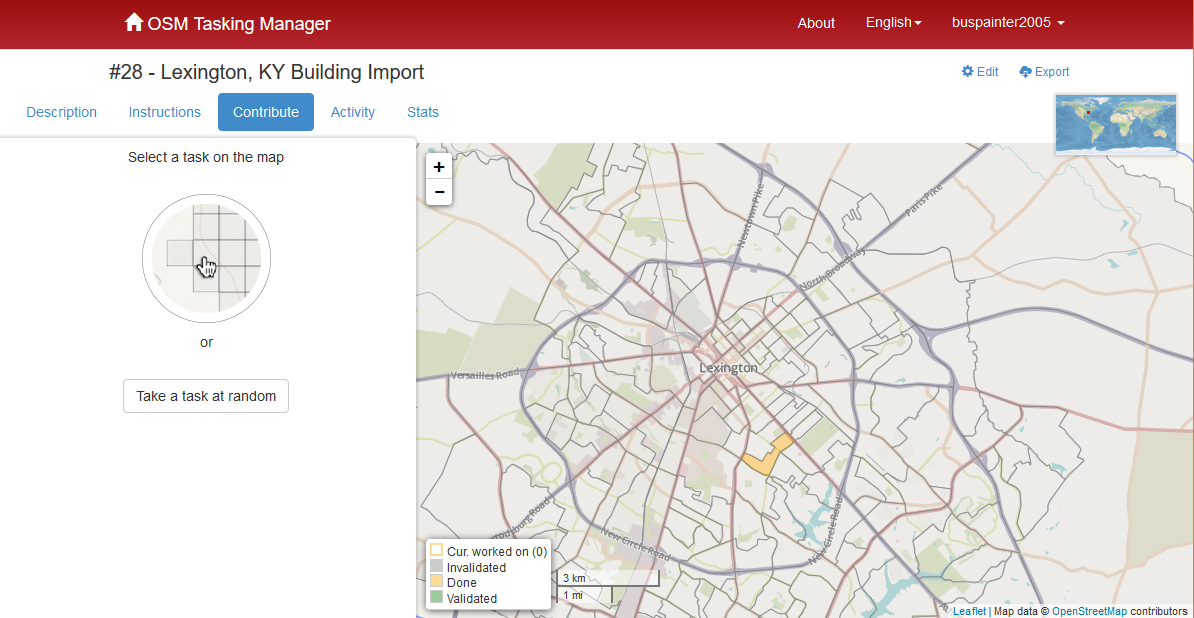
Task: Click the circular task selection illustration
Action: pyautogui.click(x=206, y=258)
